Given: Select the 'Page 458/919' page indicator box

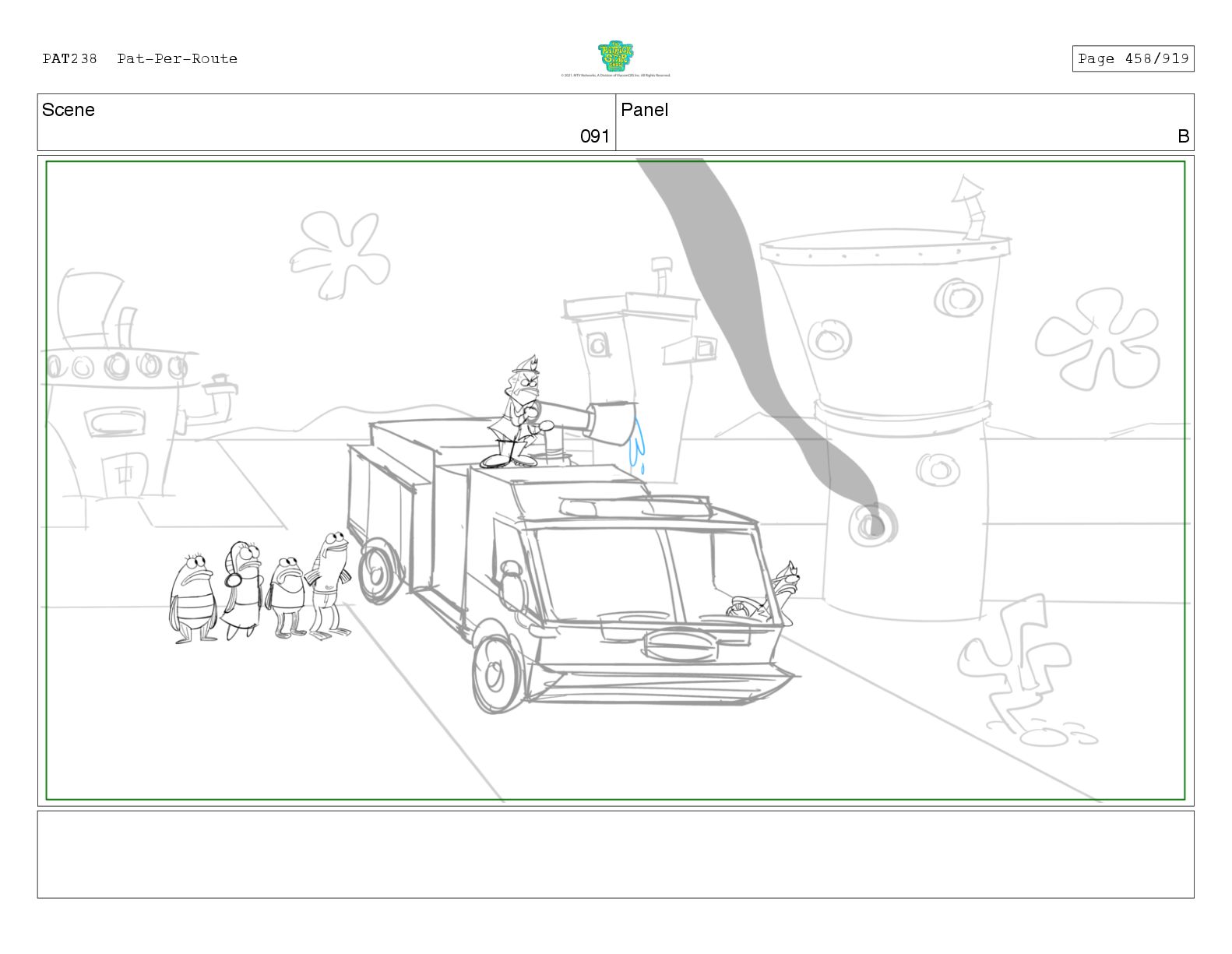Looking at the screenshot, I should [x=1133, y=59].
